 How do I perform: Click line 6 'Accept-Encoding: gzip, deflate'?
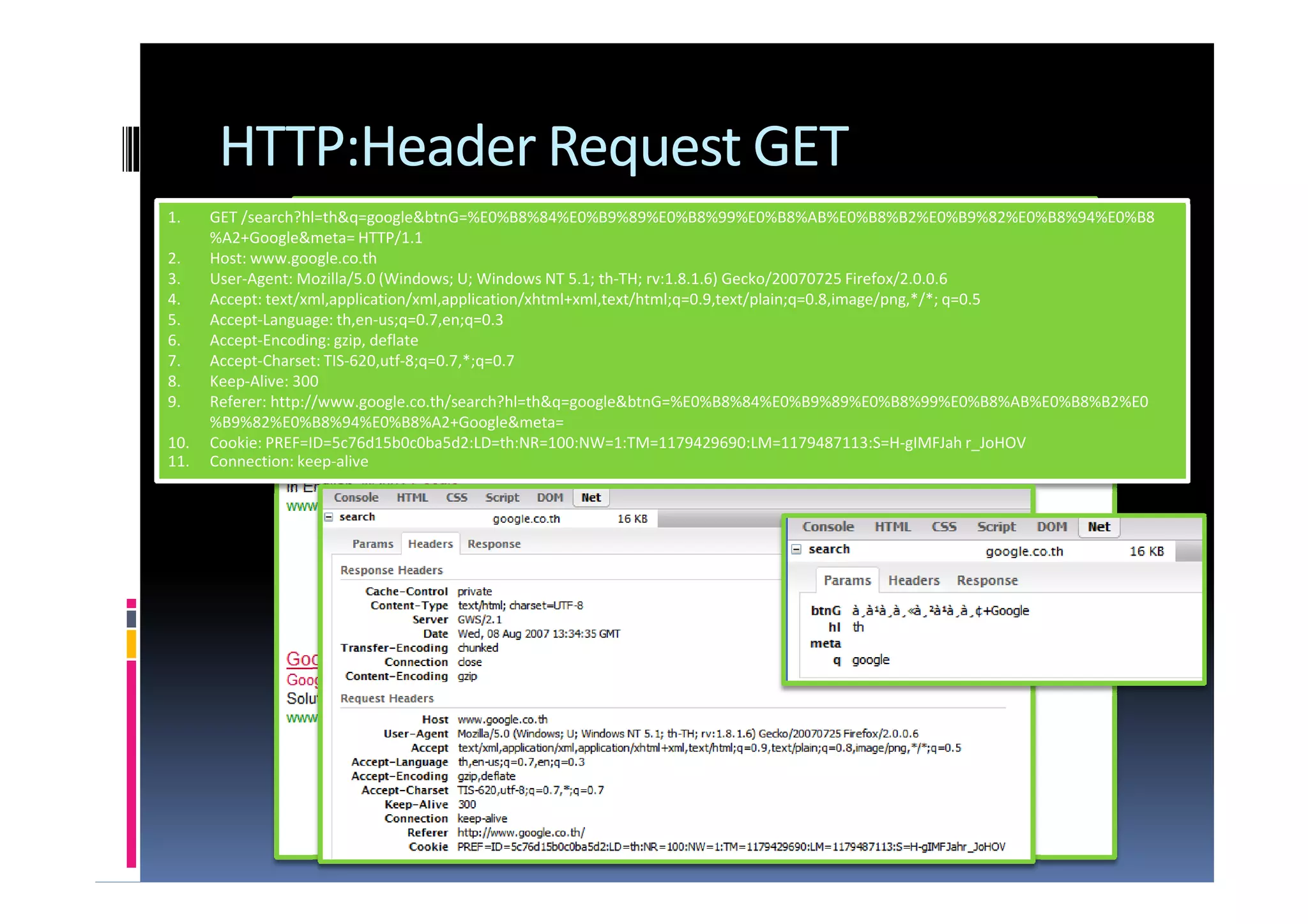click(314, 340)
